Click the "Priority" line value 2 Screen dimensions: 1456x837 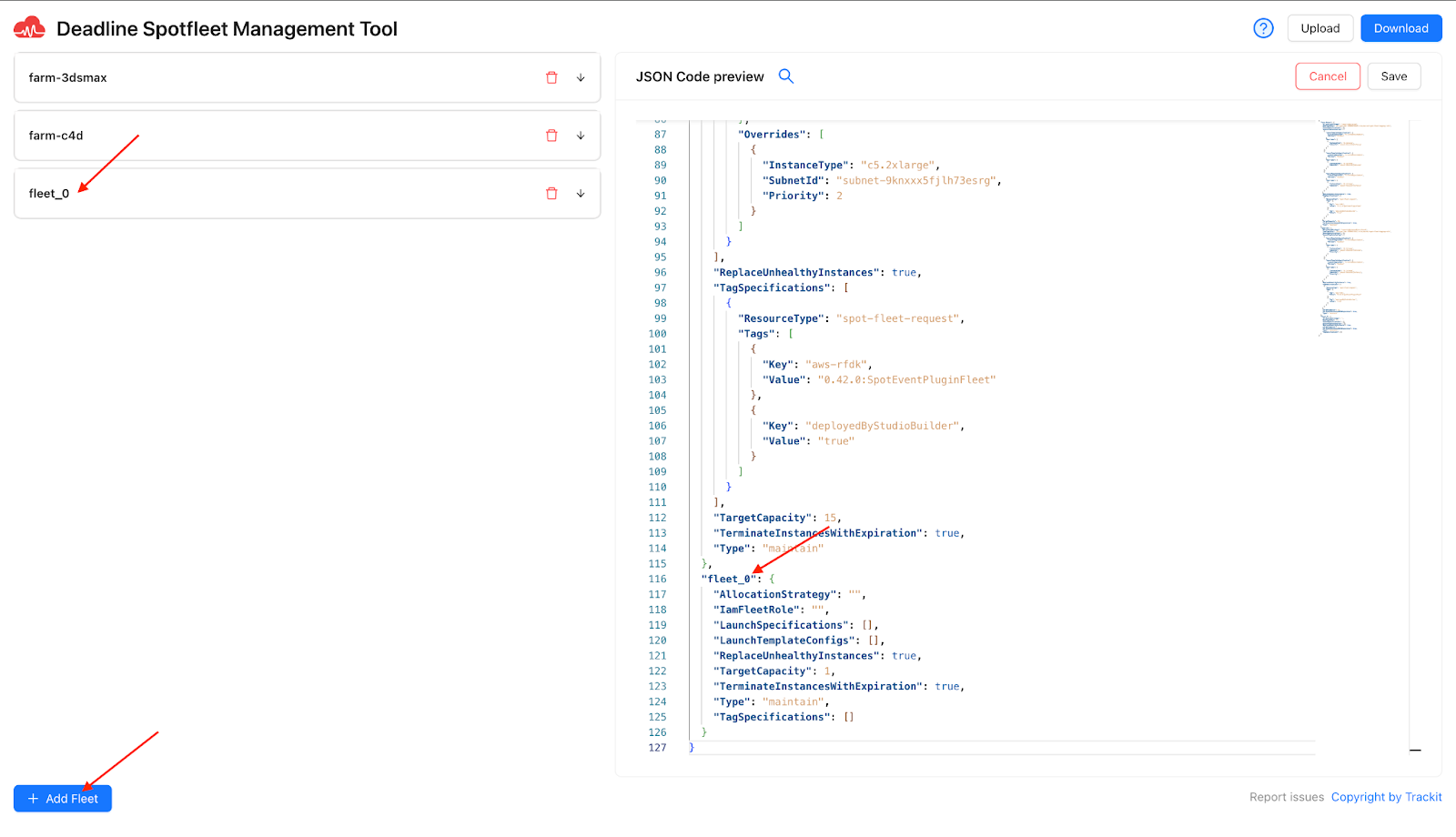[x=839, y=196]
